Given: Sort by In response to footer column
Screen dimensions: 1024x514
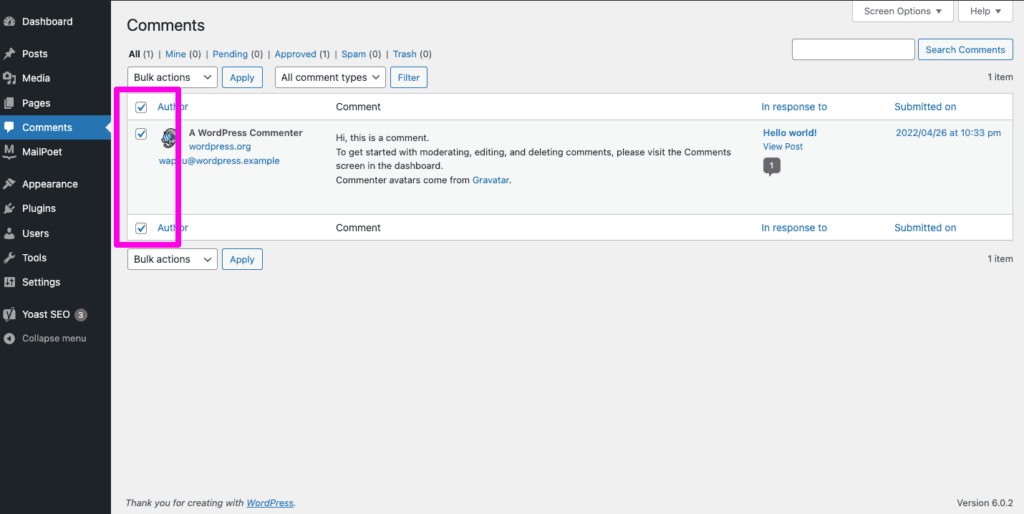Looking at the screenshot, I should 794,228.
